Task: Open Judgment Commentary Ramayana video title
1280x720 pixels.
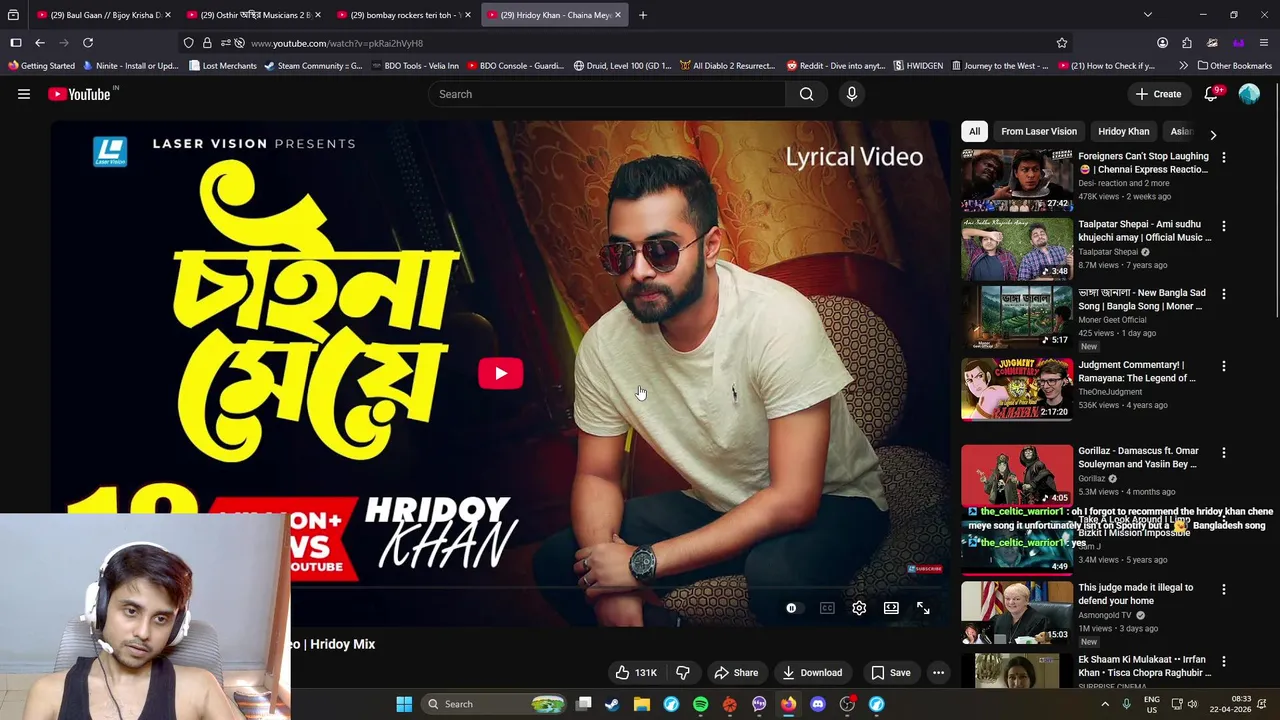Action: 1137,371
